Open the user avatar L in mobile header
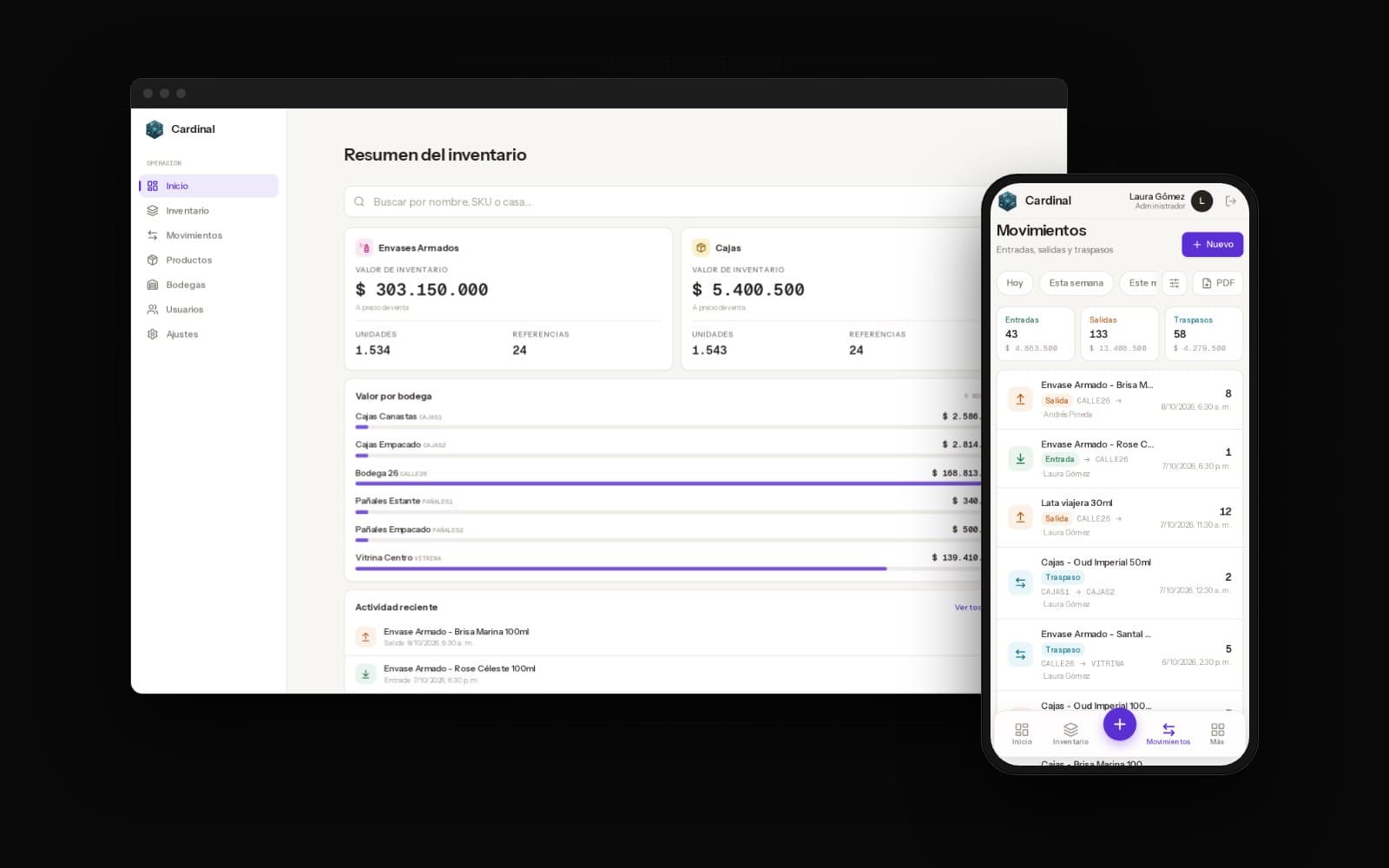Image resolution: width=1389 pixels, height=868 pixels. coord(1201,201)
